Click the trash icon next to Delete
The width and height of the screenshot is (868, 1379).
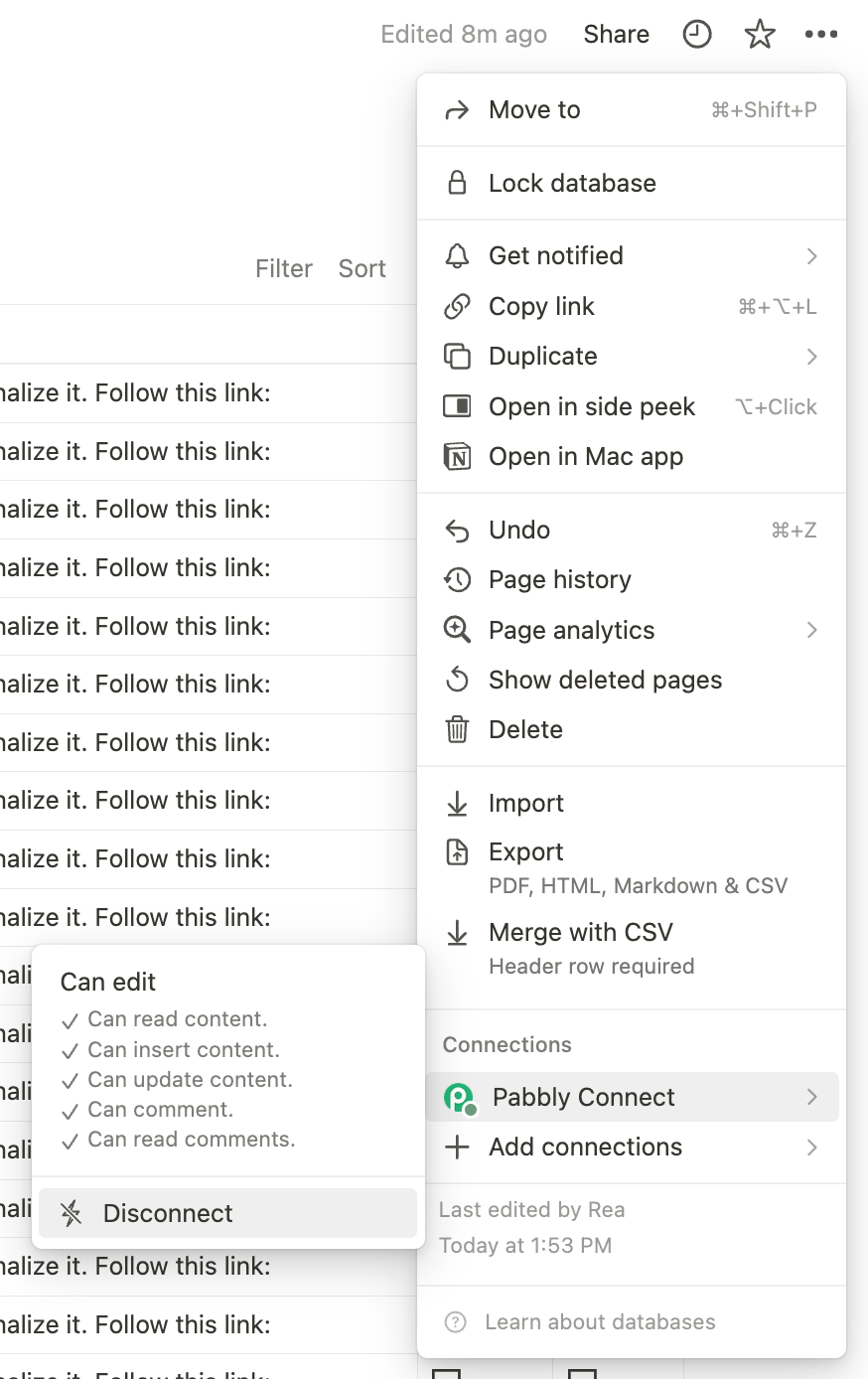(x=457, y=730)
